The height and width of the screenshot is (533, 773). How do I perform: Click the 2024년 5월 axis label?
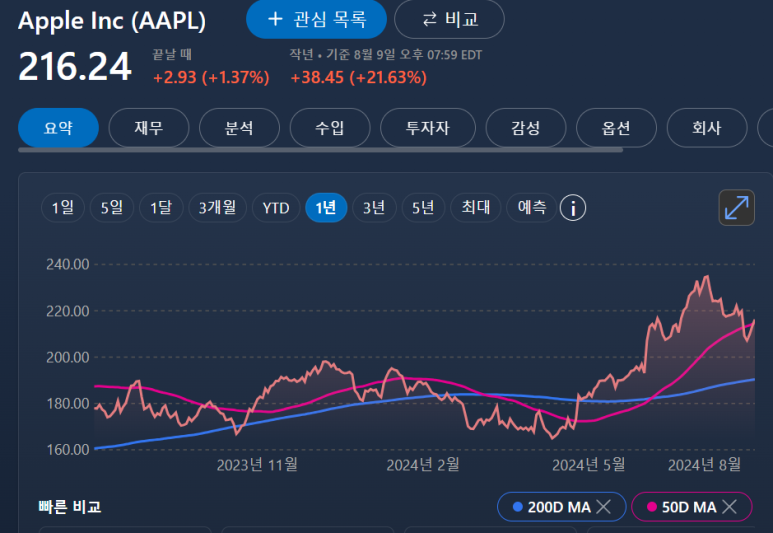click(x=589, y=464)
